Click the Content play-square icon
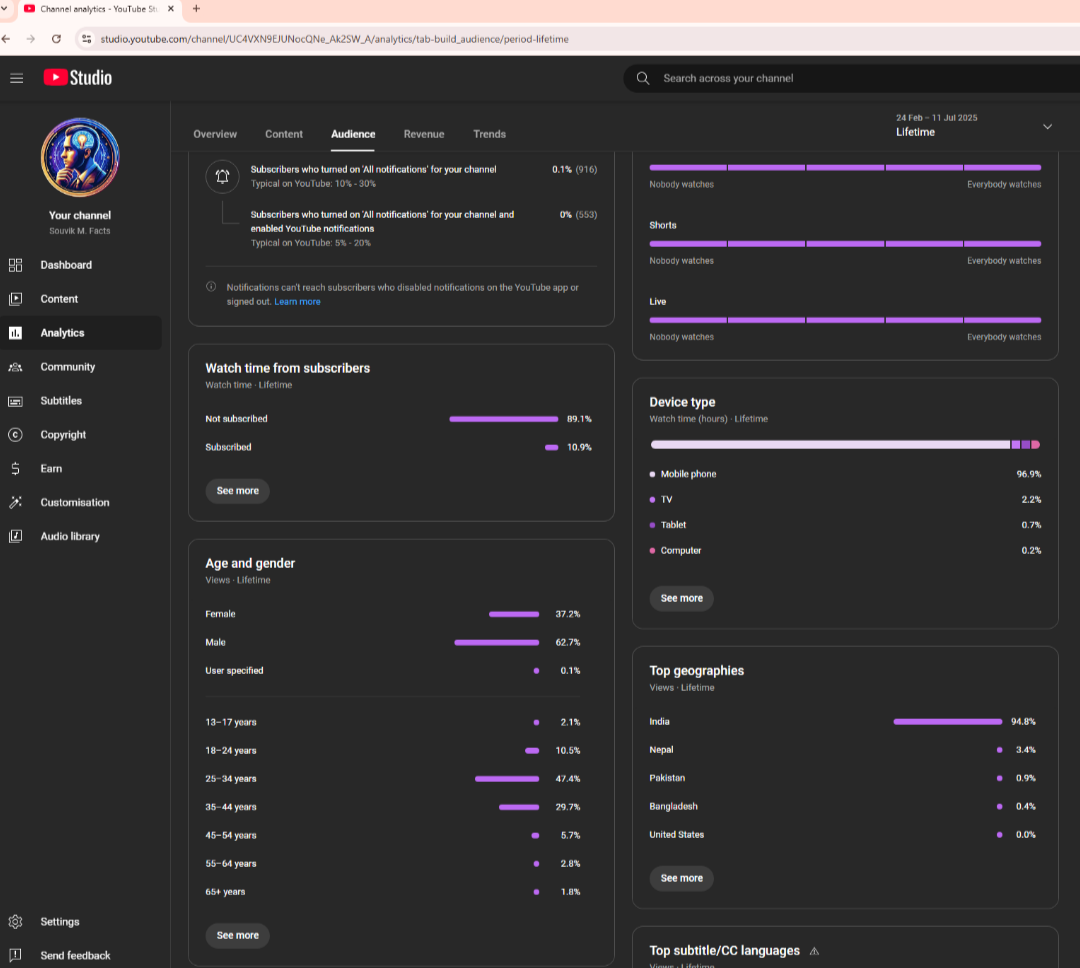 15,299
